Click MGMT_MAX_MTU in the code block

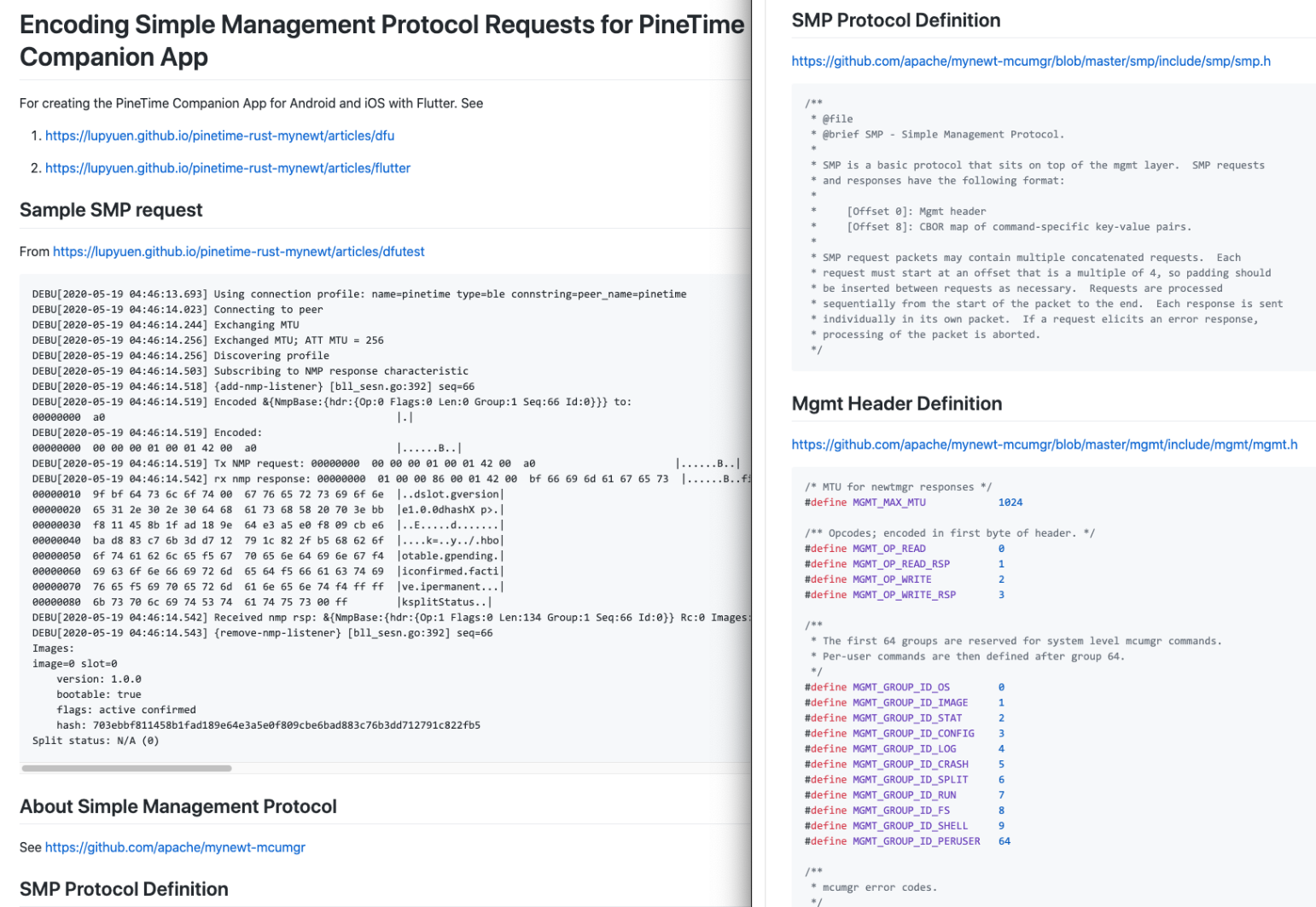(888, 503)
